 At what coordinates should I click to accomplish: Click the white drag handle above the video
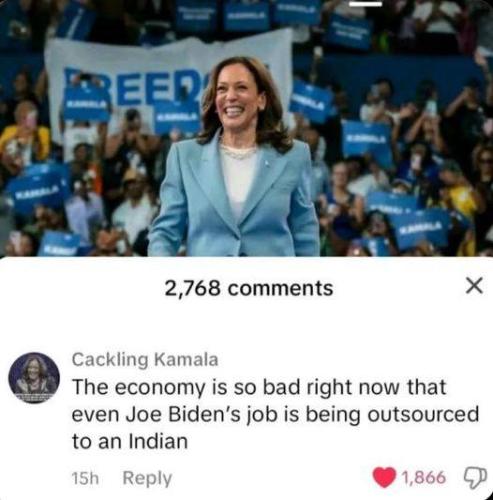[x=365, y=4]
